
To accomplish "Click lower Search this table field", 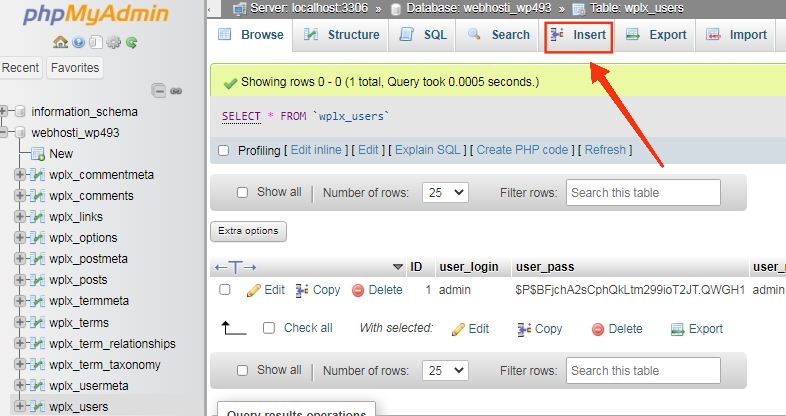I will pyautogui.click(x=643, y=370).
